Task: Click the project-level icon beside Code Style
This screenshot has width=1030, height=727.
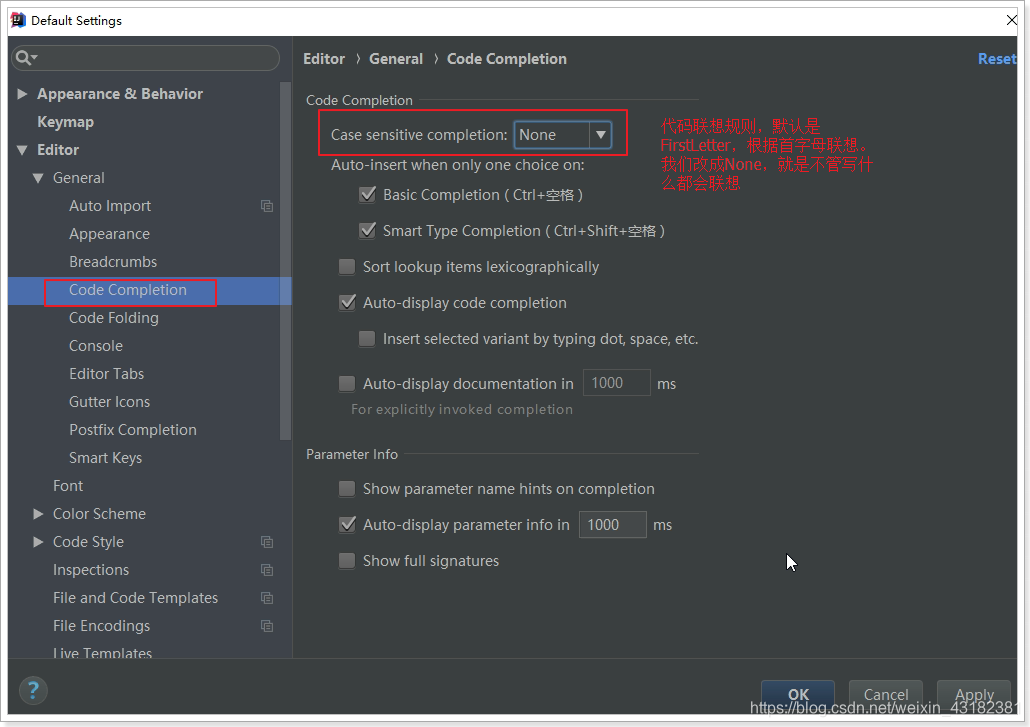Action: coord(267,542)
